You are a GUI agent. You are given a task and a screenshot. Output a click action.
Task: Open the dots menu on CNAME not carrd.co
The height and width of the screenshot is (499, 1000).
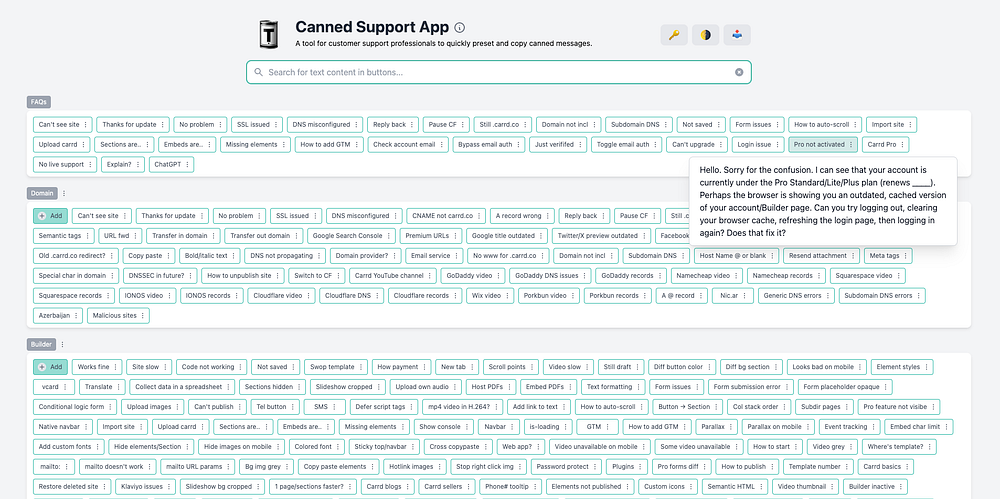pos(478,216)
